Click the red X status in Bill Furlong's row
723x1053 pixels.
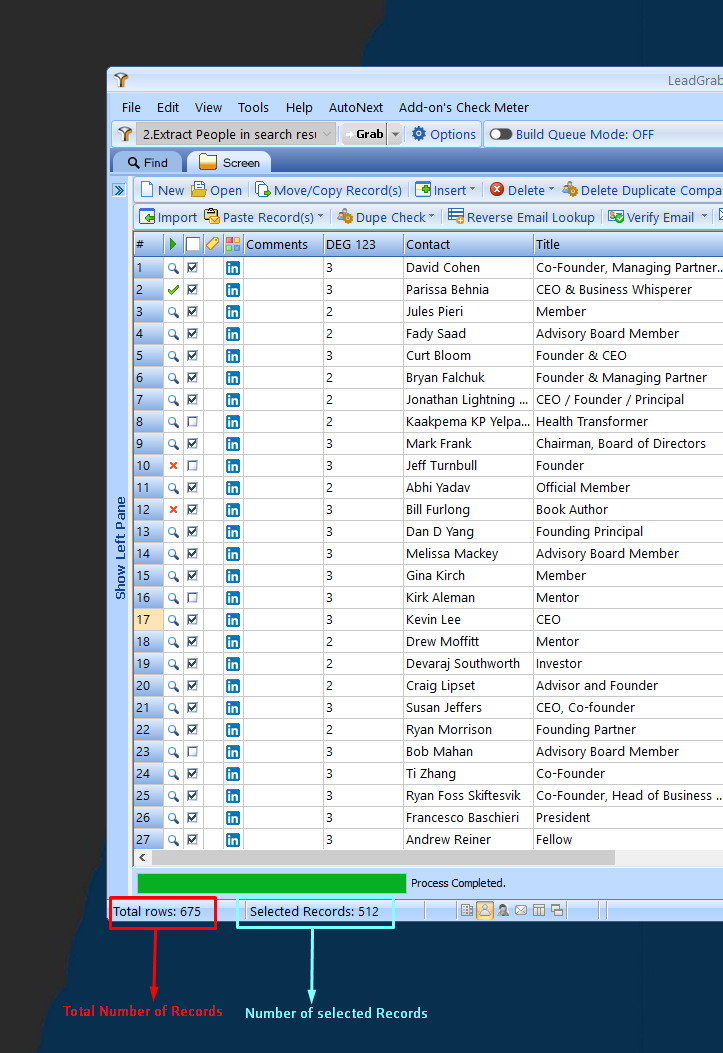(x=173, y=510)
